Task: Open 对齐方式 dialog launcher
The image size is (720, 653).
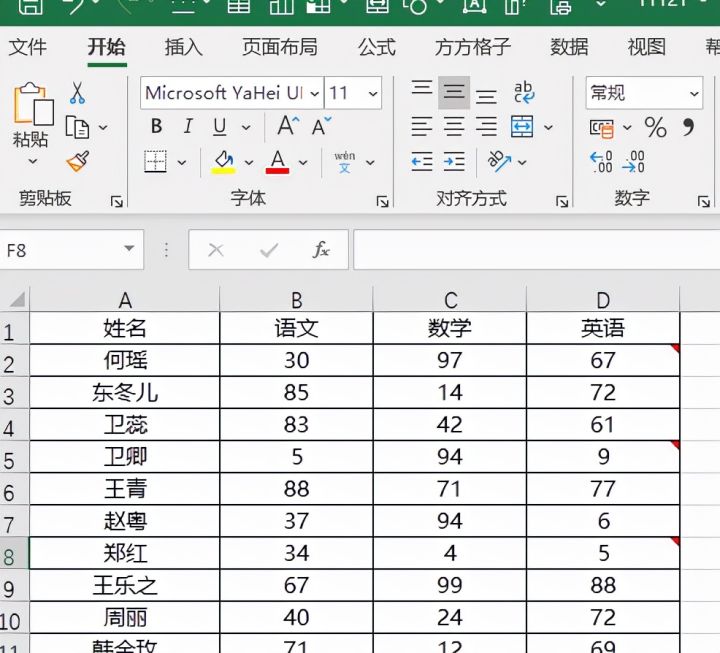Action: [562, 201]
